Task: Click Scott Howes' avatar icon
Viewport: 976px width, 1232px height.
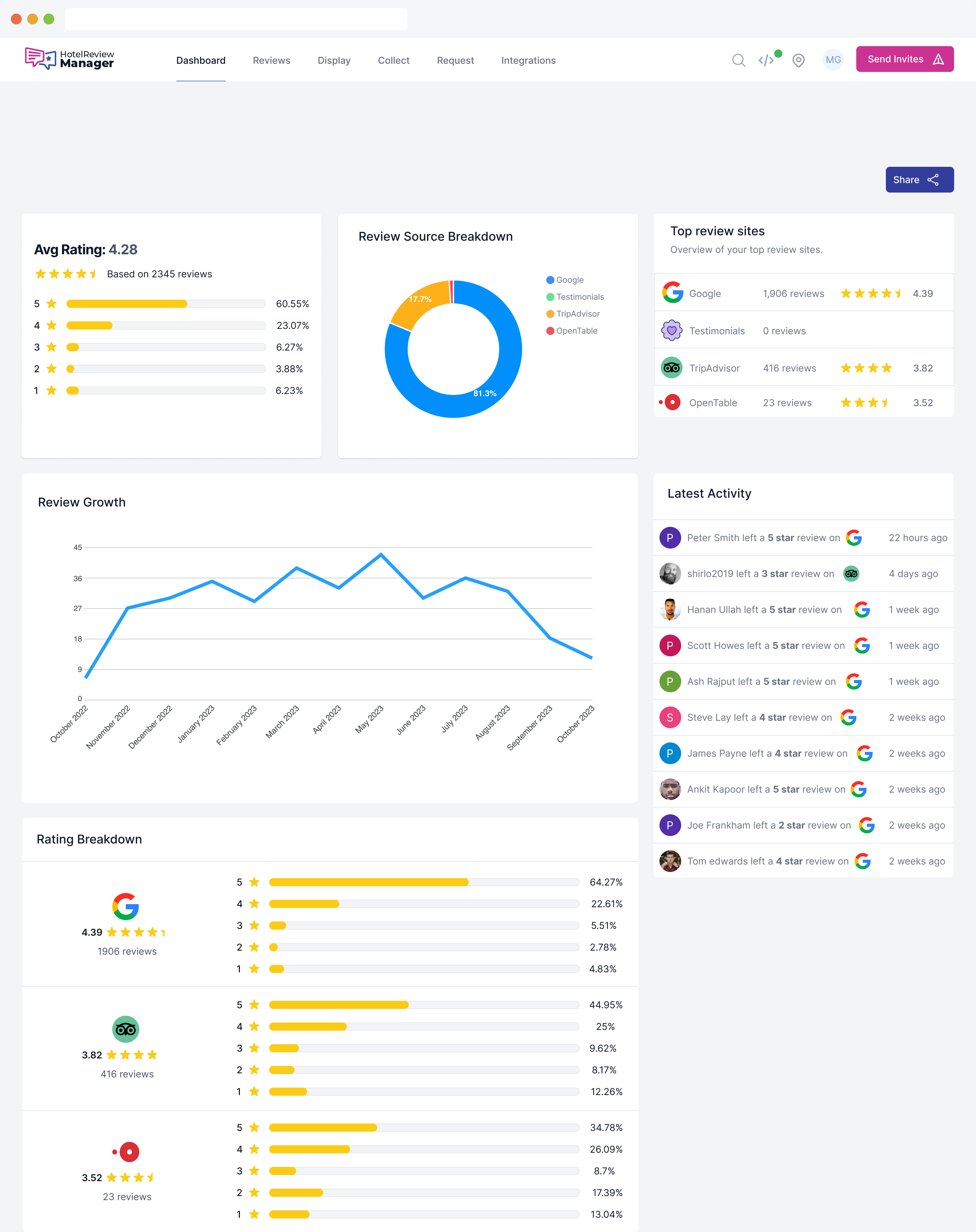Action: 670,646
